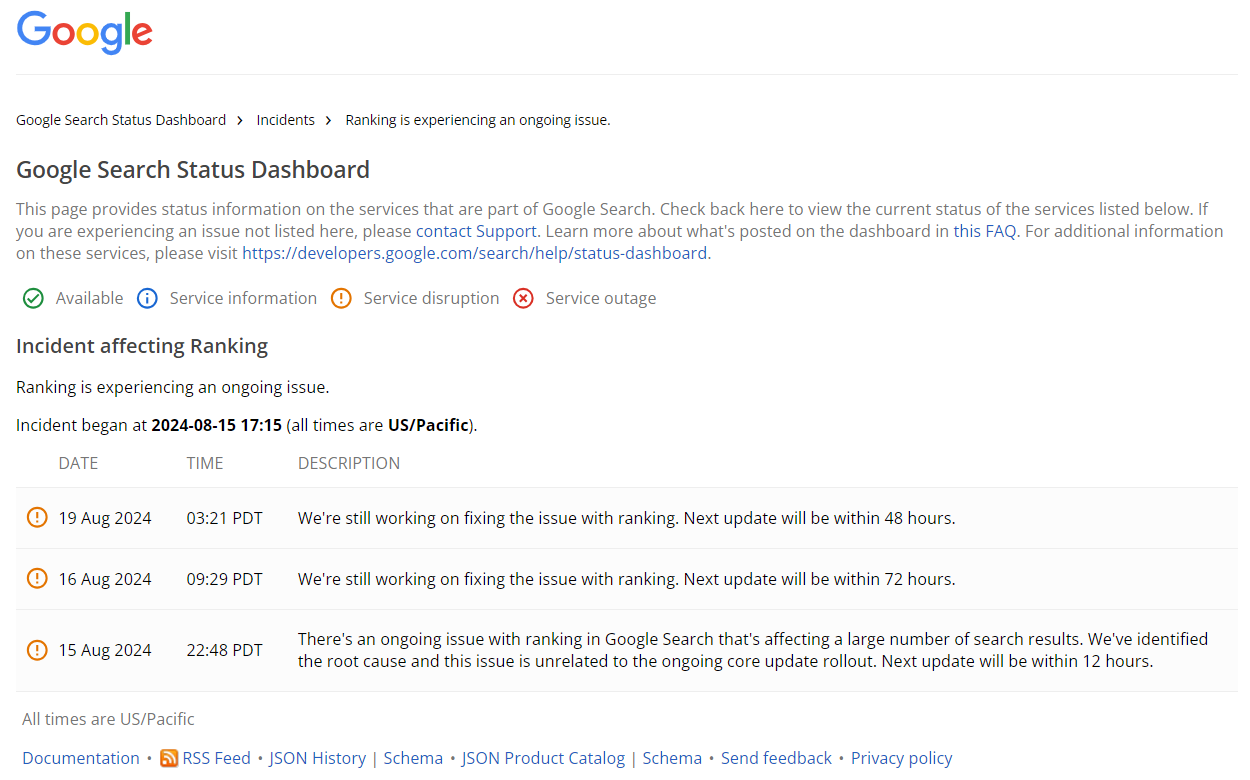Viewport: 1250px width, 780px height.
Task: Click the 19 Aug 2024 date cell
Action: click(x=105, y=518)
